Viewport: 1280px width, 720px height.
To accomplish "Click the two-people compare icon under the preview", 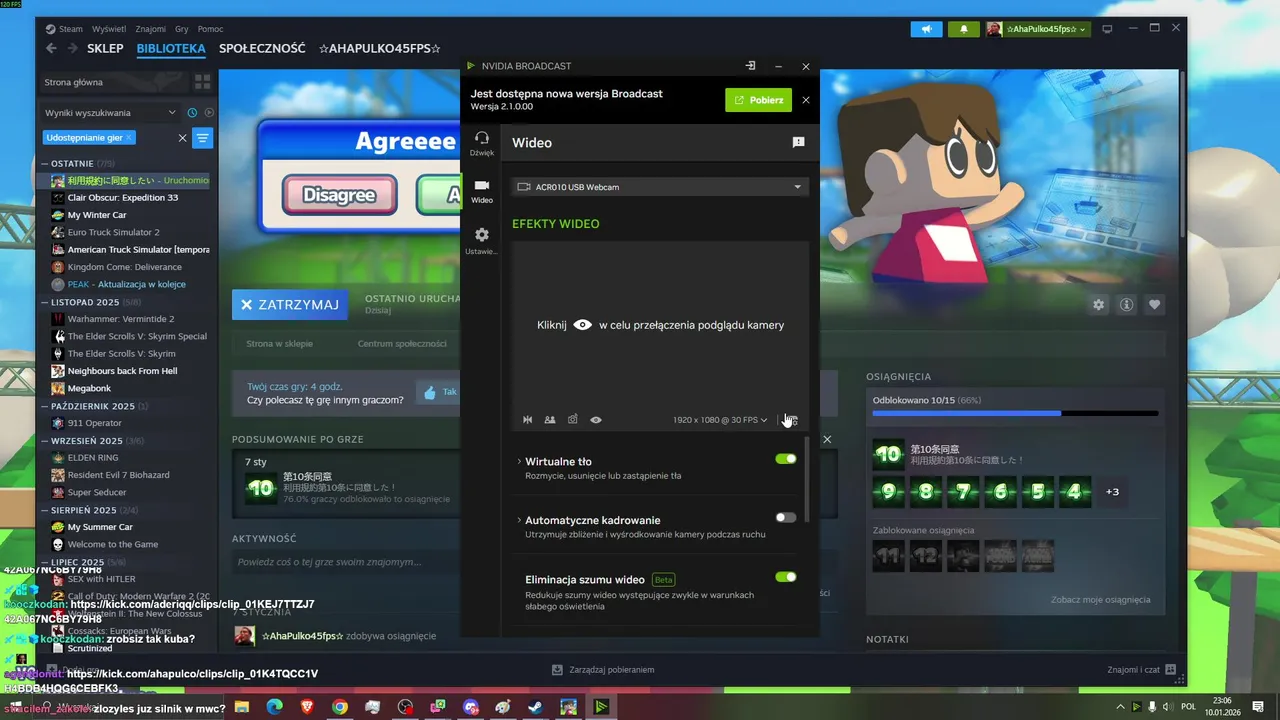I will point(550,420).
